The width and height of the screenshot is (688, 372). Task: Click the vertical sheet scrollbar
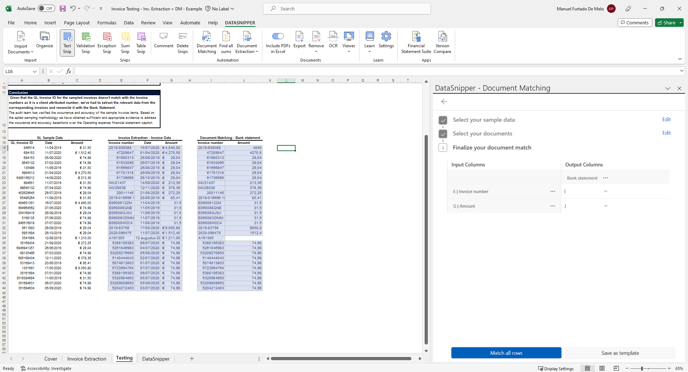click(426, 240)
